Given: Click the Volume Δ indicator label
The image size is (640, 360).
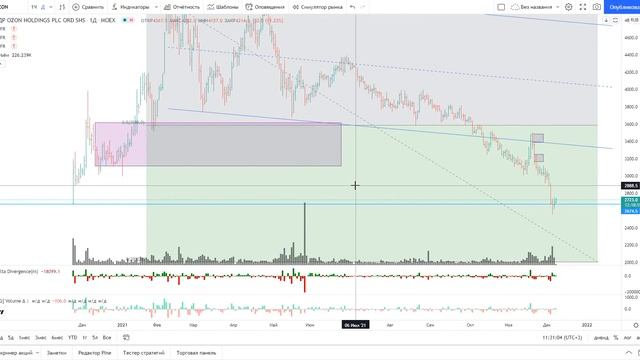Looking at the screenshot, I should [13, 301].
